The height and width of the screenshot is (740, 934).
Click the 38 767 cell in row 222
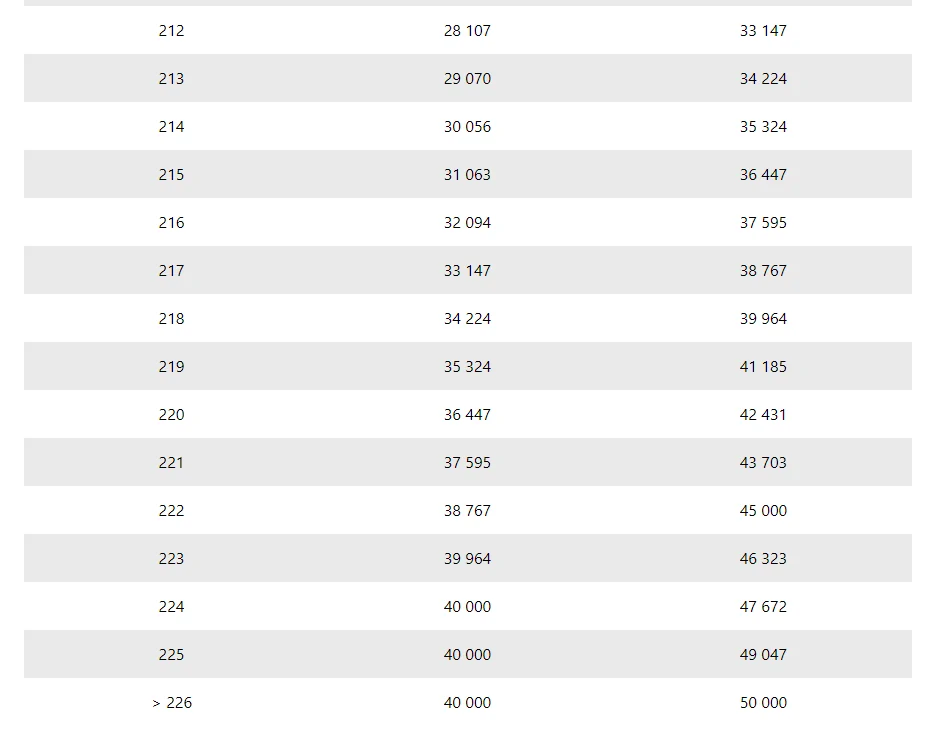click(467, 511)
